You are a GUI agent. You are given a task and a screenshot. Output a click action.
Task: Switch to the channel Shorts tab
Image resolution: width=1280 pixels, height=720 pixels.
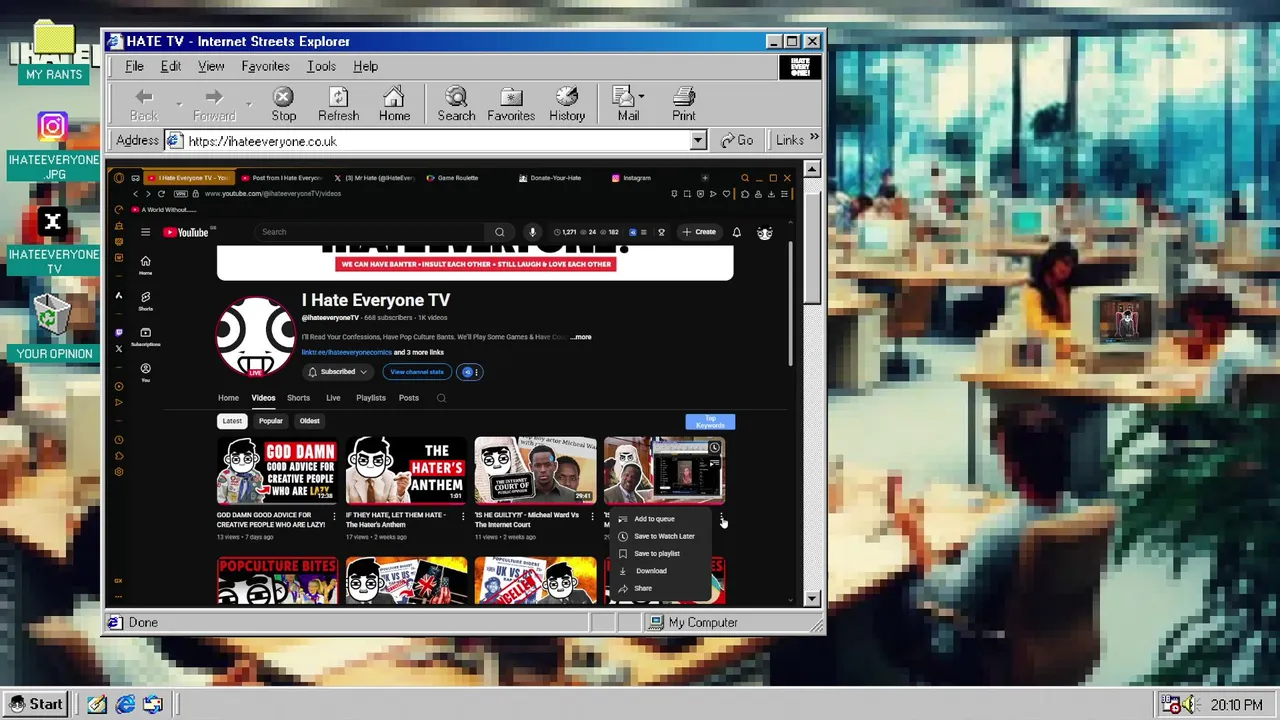pyautogui.click(x=298, y=398)
